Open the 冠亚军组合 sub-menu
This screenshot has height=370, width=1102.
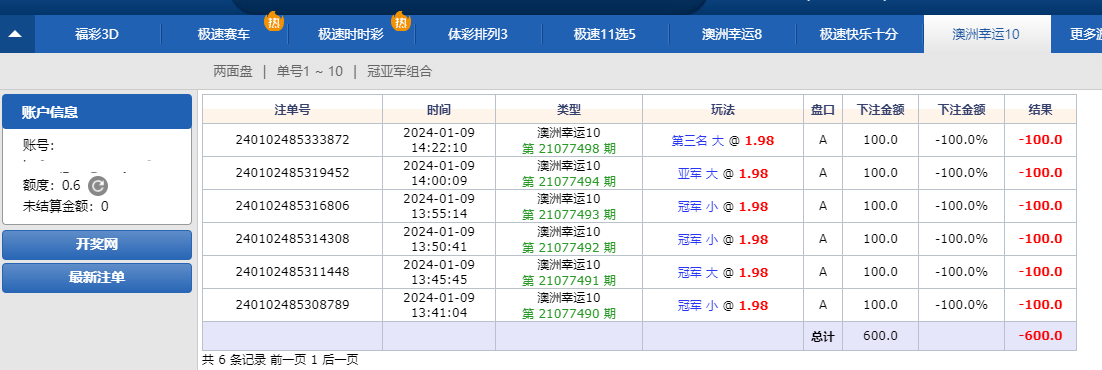coord(399,71)
